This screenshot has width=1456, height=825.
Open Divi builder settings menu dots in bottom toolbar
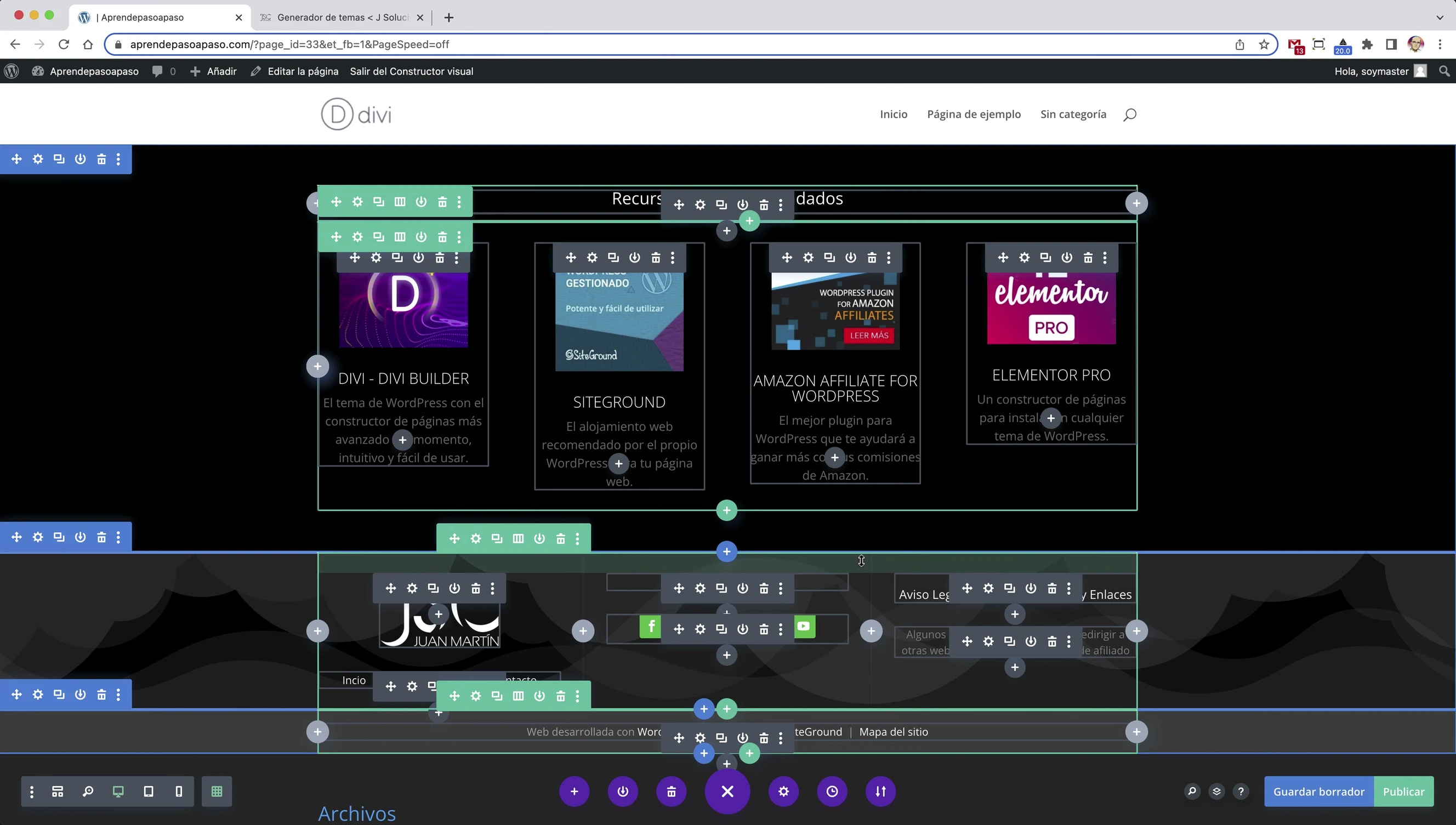pos(32,792)
